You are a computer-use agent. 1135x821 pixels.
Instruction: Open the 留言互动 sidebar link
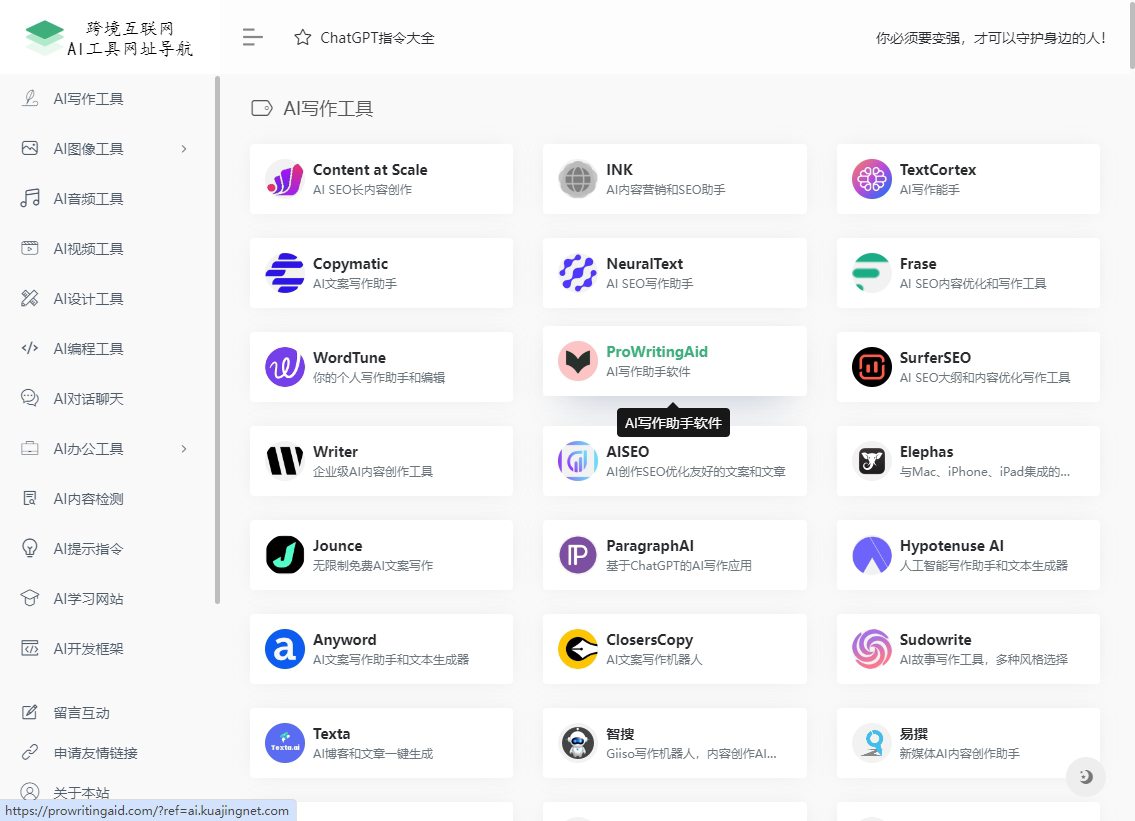point(81,713)
